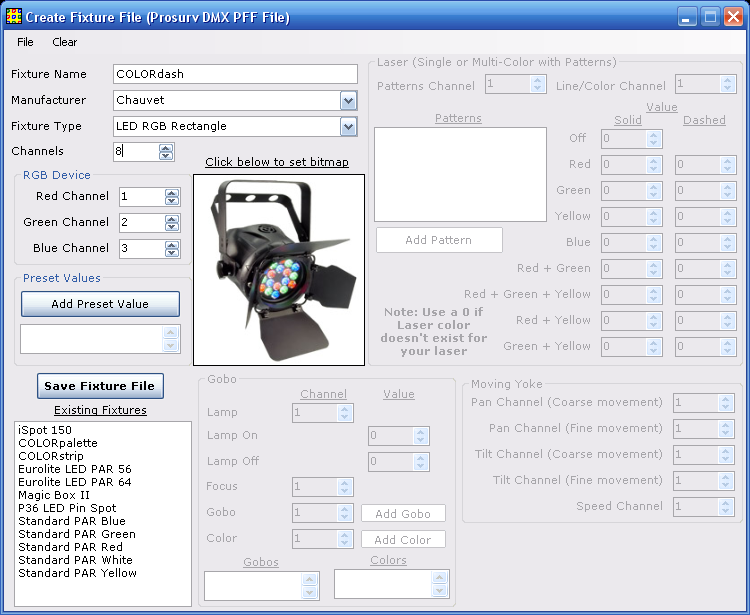Click the Add Preset Value button
The height and width of the screenshot is (615, 750).
click(100, 304)
